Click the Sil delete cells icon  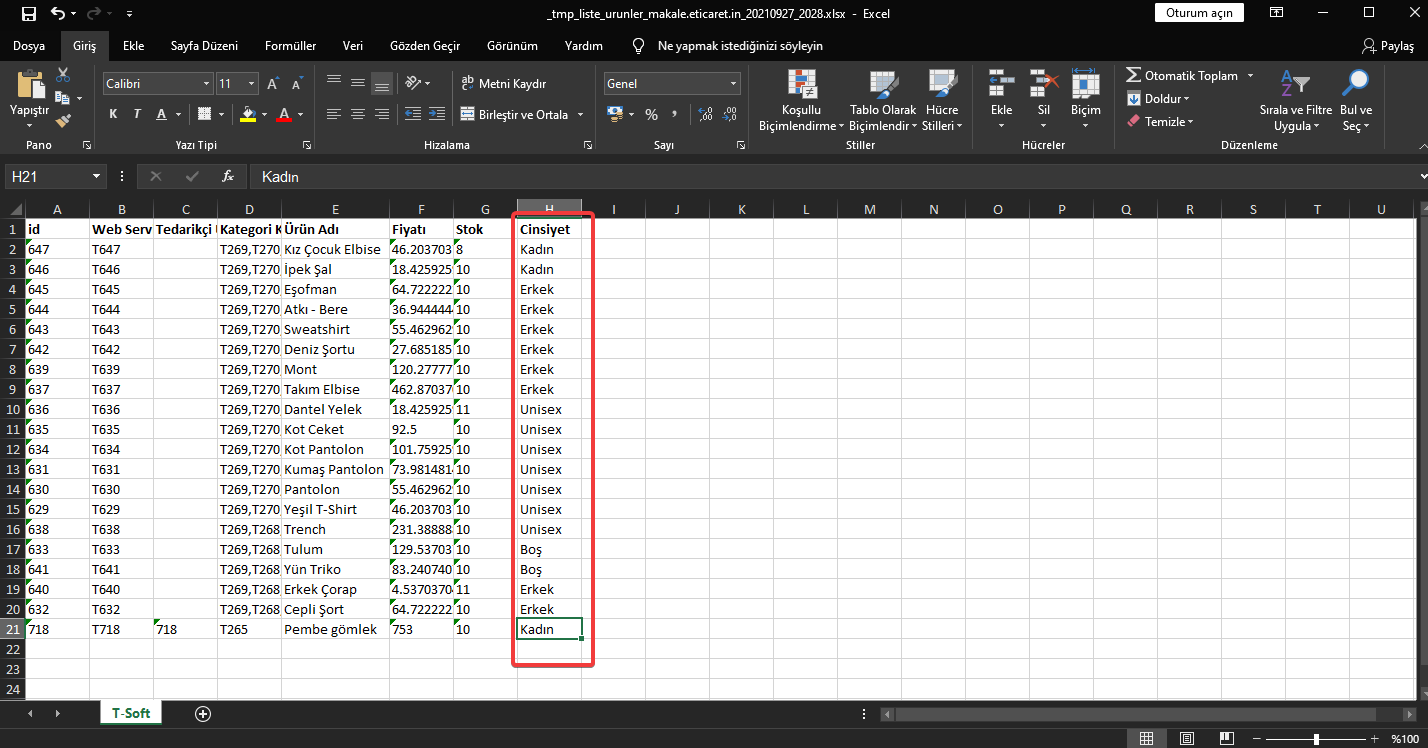(x=1044, y=85)
